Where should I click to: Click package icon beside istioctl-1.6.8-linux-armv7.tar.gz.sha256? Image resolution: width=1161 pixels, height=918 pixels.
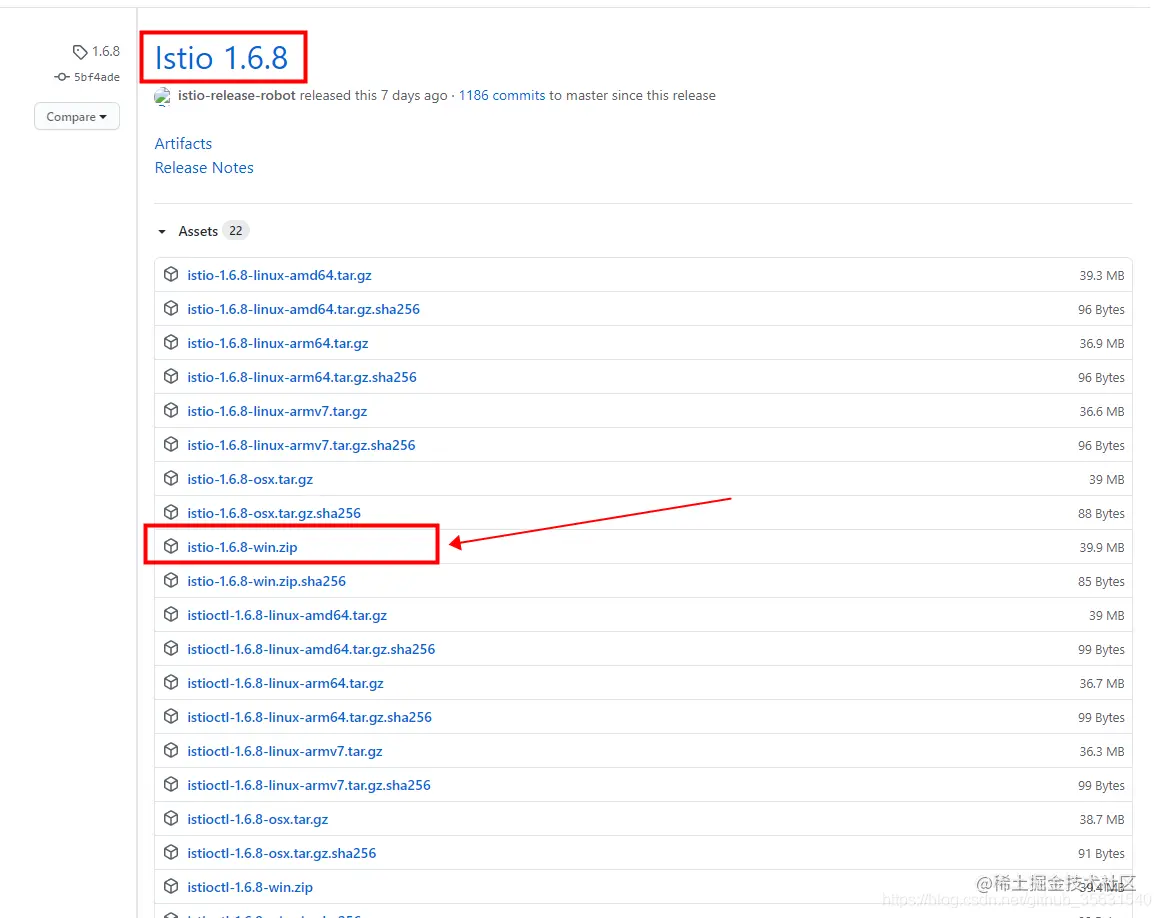(171, 785)
